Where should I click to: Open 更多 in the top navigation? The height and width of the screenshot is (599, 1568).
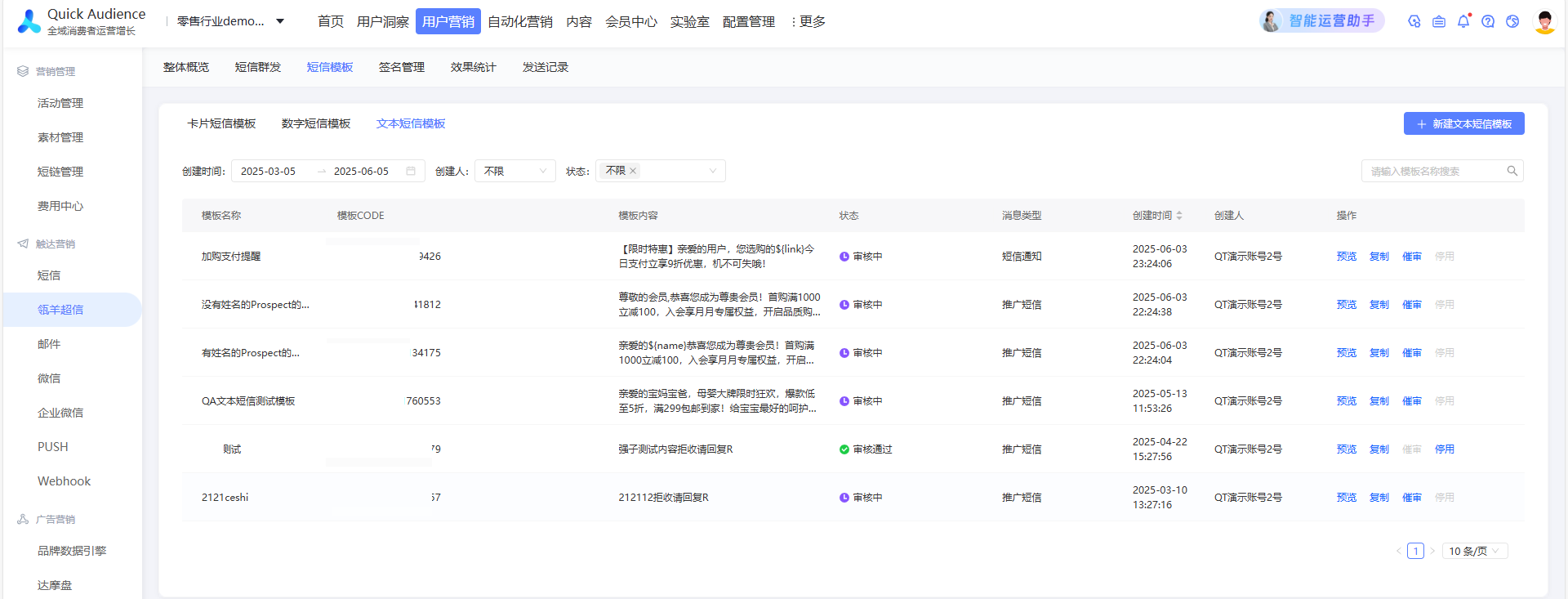pos(808,21)
